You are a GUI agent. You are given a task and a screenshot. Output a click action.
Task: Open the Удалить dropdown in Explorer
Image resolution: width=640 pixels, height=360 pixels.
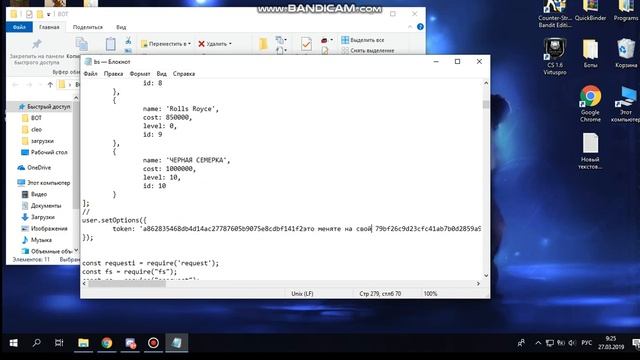(x=215, y=44)
